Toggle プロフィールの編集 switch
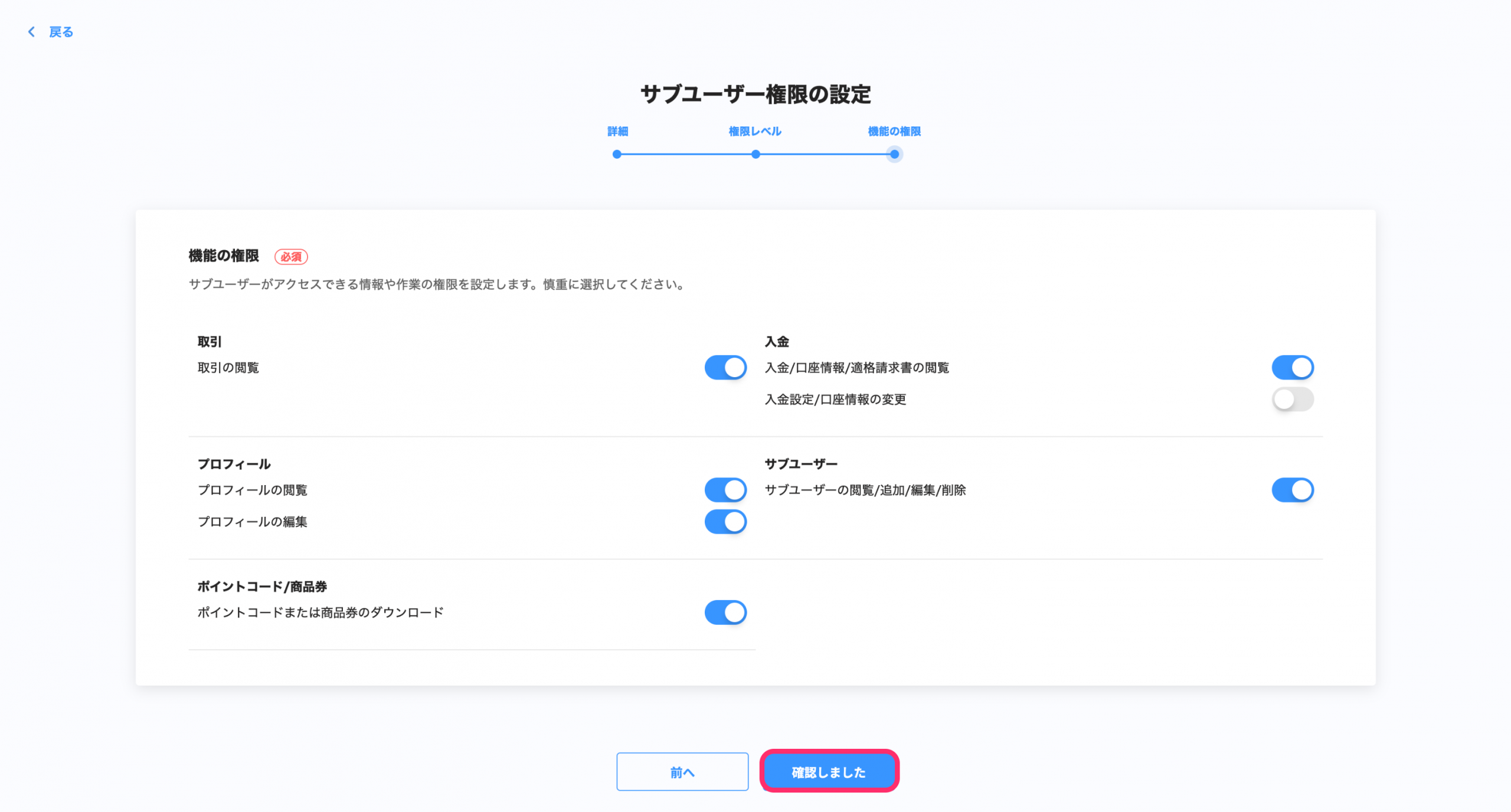 point(725,522)
